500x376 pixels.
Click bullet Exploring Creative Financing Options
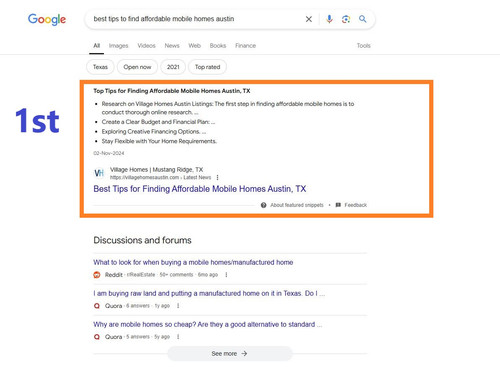click(154, 132)
